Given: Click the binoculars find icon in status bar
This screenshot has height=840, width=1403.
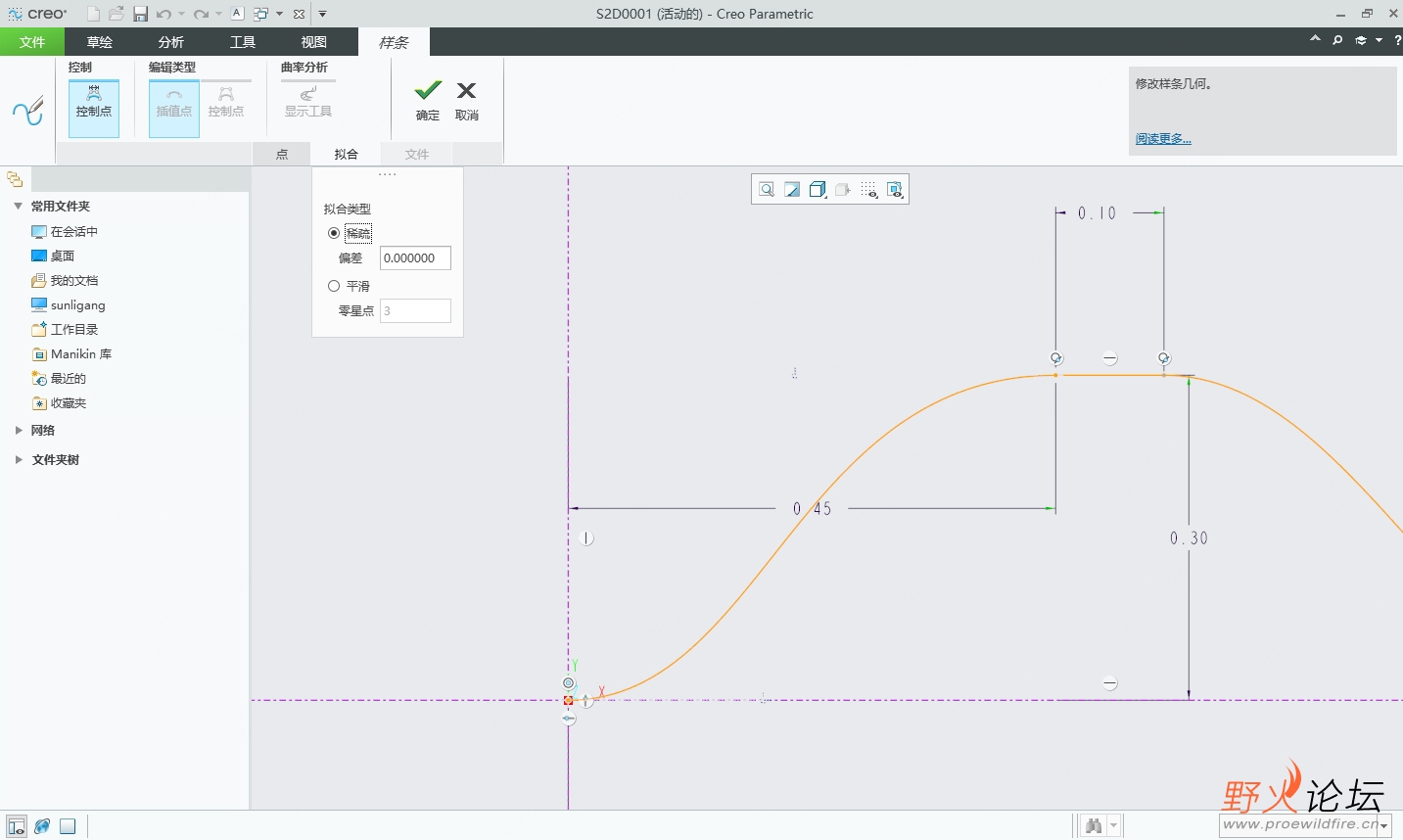Looking at the screenshot, I should [x=1094, y=826].
